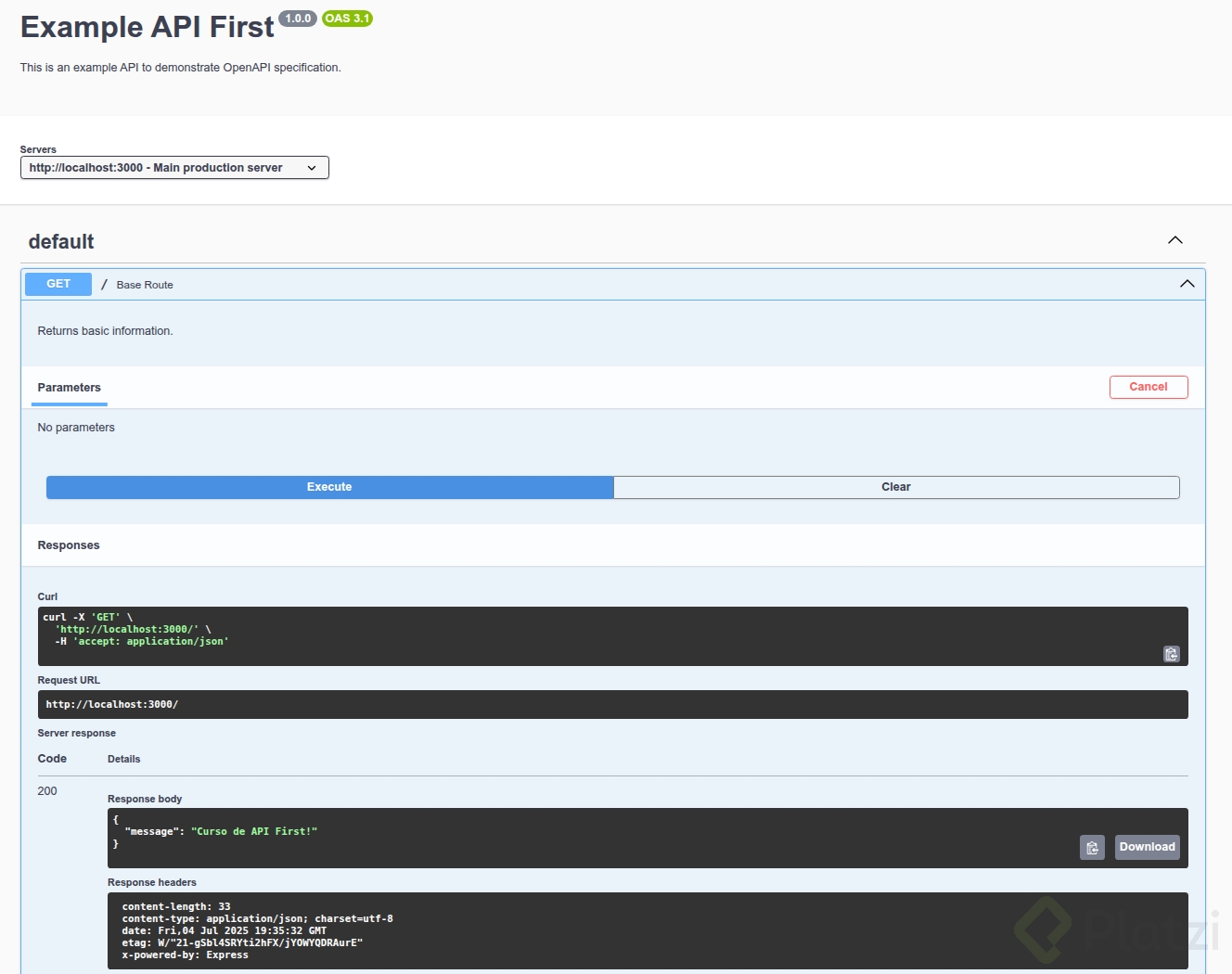Viewport: 1232px width, 974px height.
Task: Click the Example API First title
Action: tap(148, 27)
